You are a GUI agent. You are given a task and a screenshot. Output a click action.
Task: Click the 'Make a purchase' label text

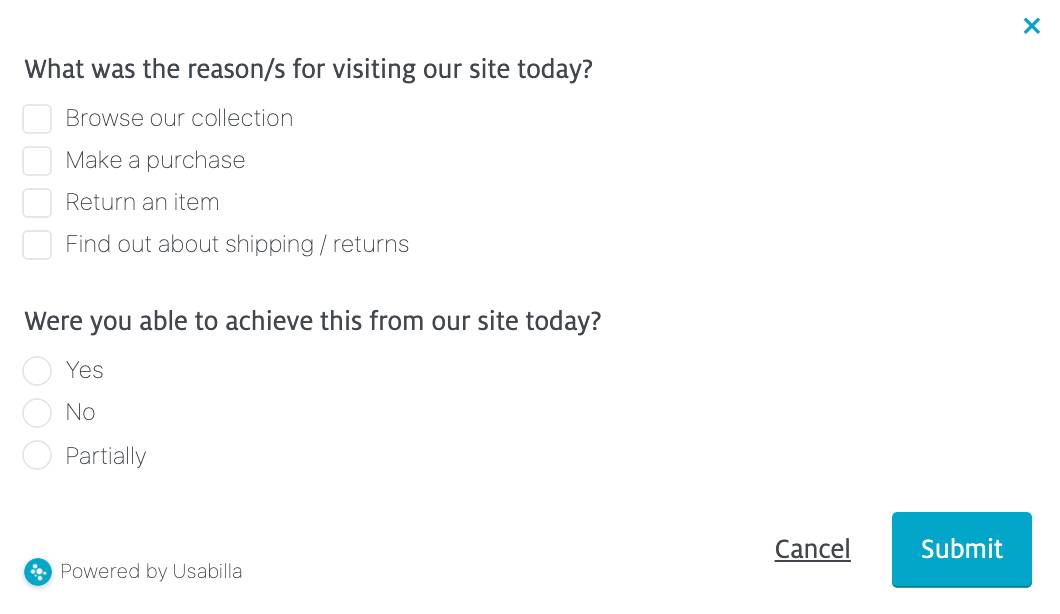click(x=155, y=160)
